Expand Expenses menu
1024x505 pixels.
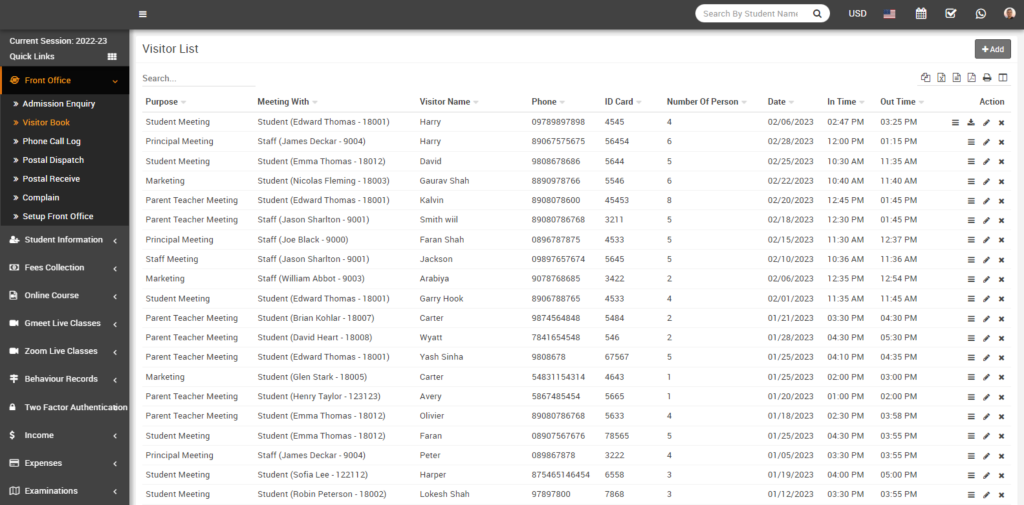(x=65, y=463)
